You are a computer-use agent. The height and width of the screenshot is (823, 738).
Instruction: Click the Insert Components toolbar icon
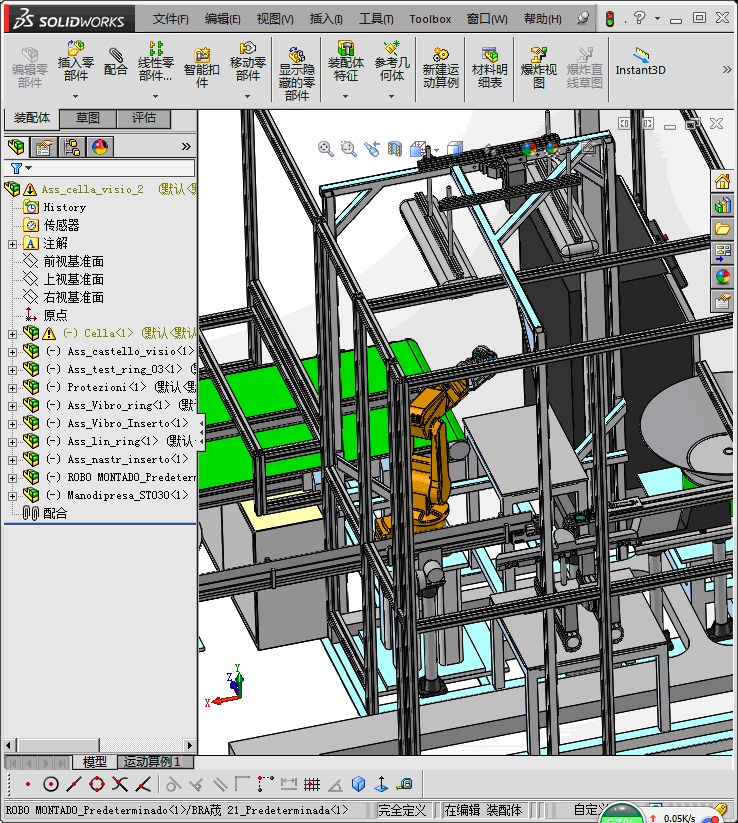coord(76,61)
